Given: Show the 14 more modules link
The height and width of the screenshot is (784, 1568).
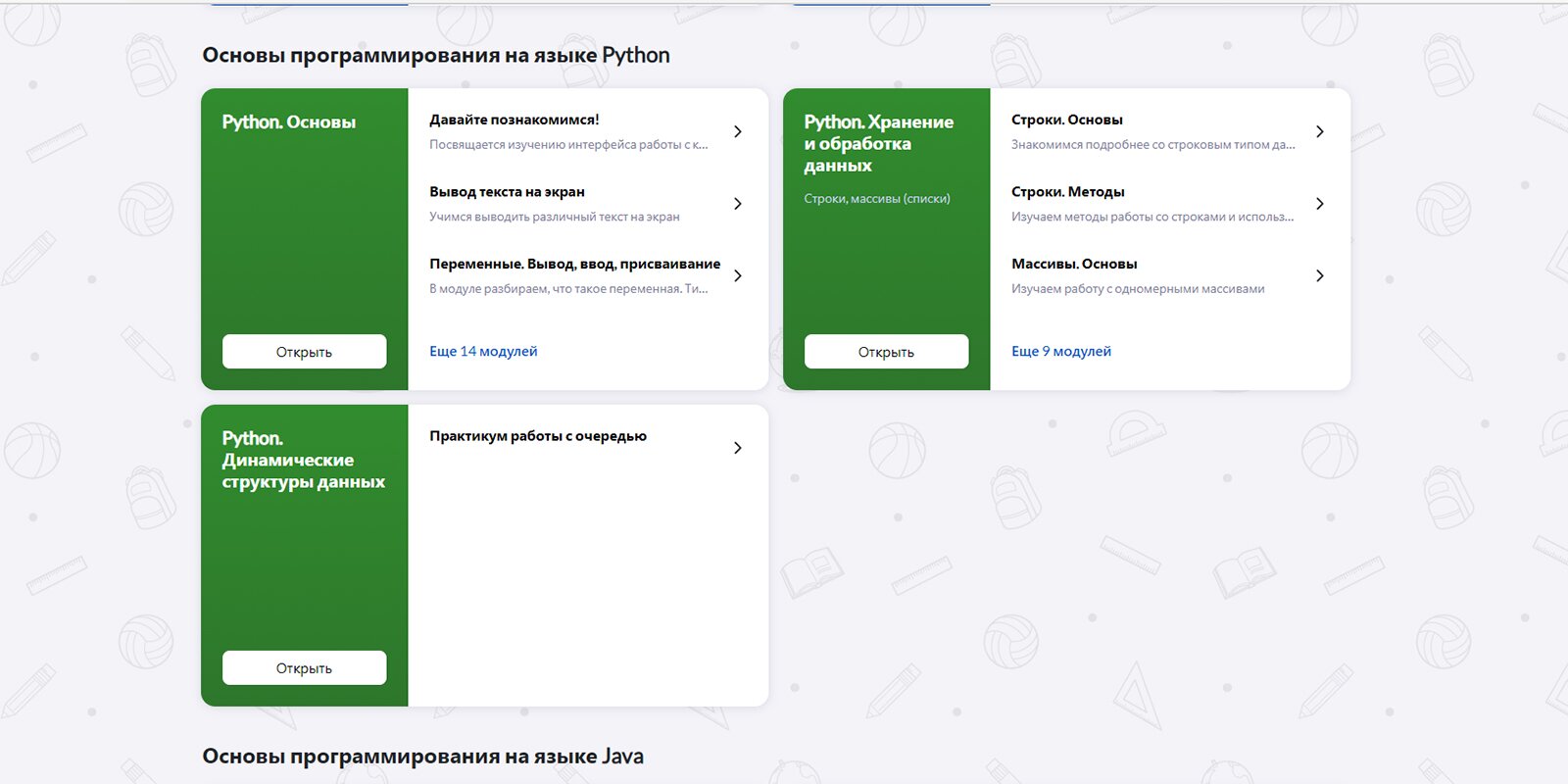Looking at the screenshot, I should point(483,351).
